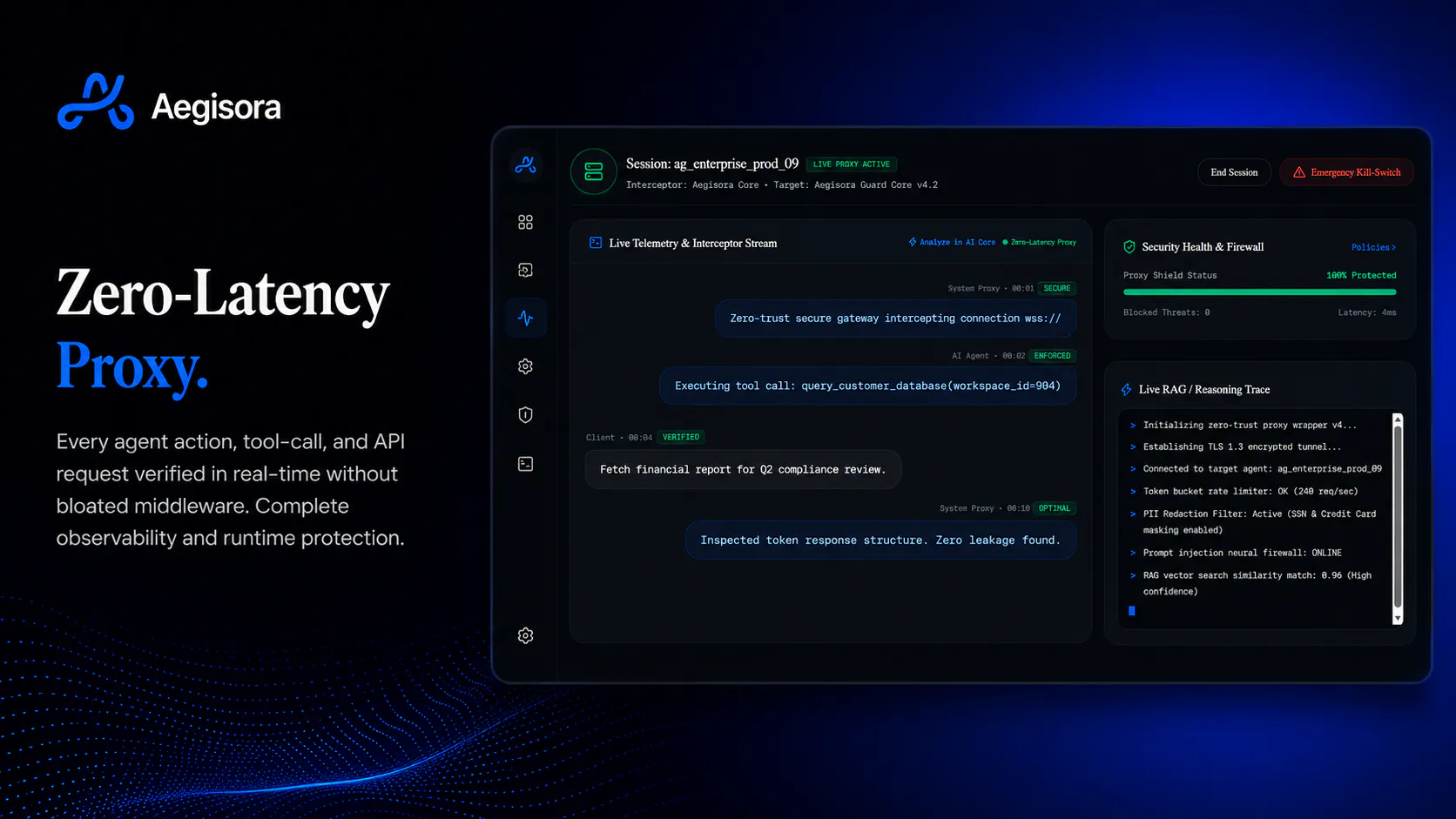Open Analyze in AI Core link
The height and width of the screenshot is (819, 1456).
[952, 242]
